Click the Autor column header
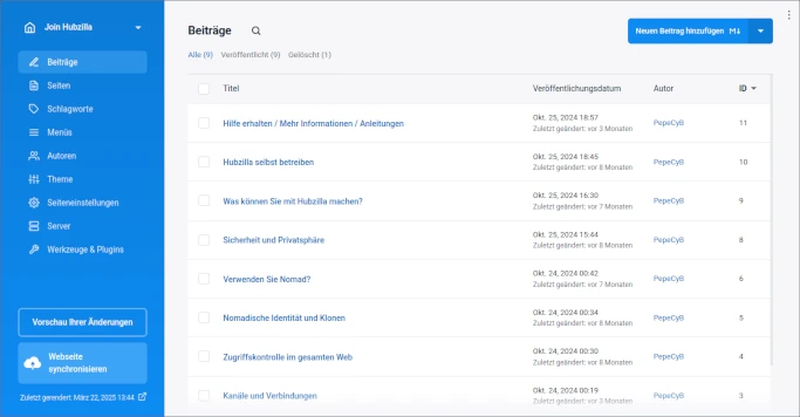 tap(663, 88)
